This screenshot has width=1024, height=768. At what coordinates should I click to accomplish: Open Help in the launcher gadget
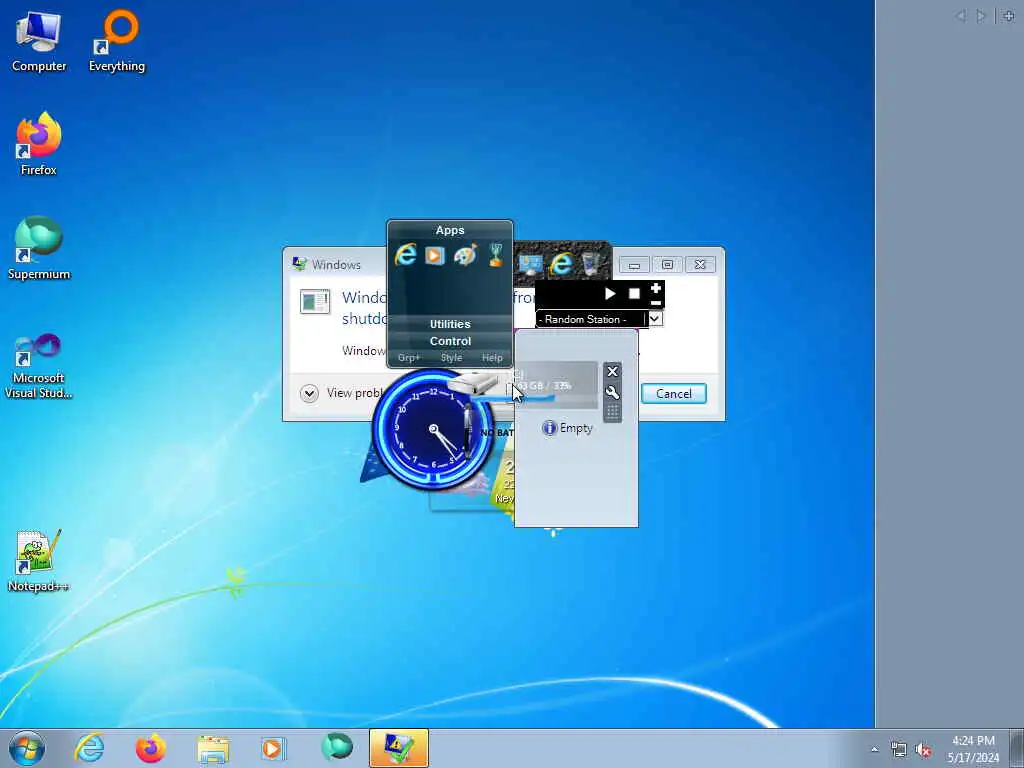[492, 358]
